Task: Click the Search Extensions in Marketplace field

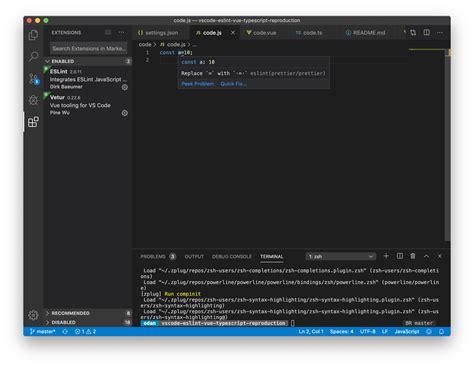Action: click(89, 48)
